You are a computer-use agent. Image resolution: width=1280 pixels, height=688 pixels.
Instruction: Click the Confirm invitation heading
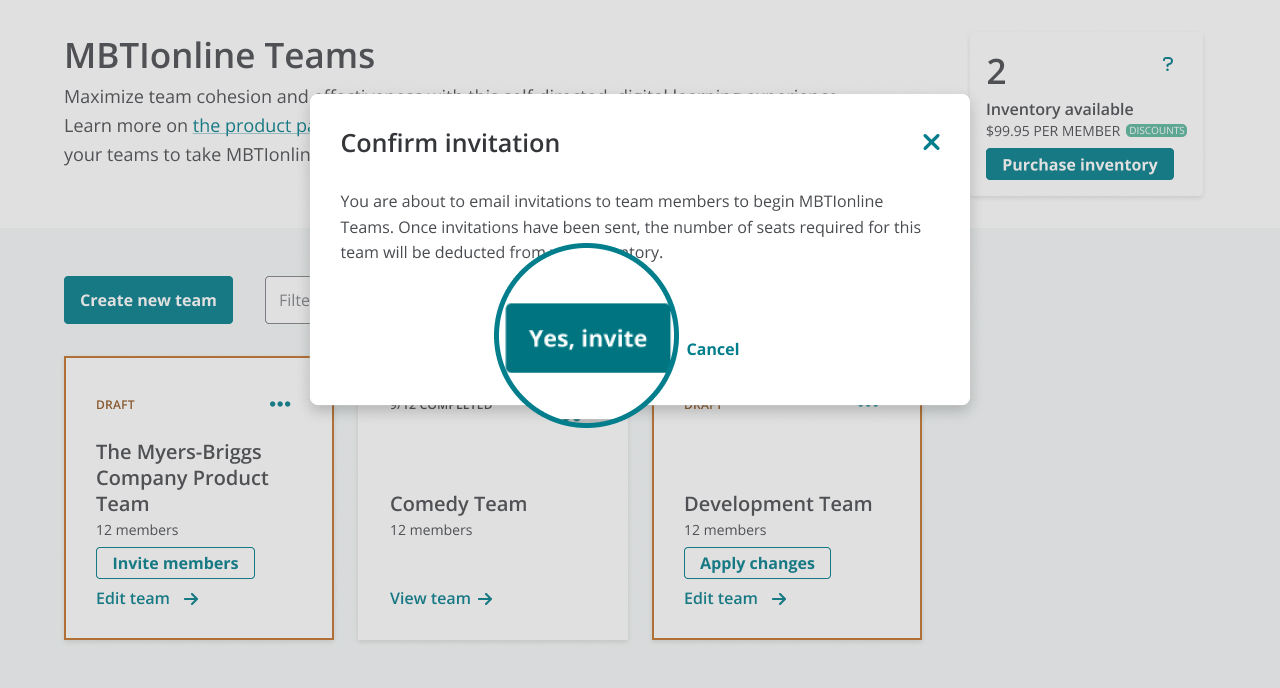[450, 143]
